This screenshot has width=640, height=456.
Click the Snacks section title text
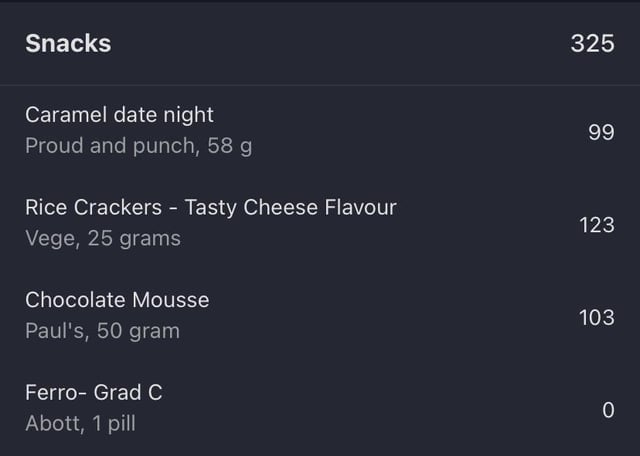(68, 43)
